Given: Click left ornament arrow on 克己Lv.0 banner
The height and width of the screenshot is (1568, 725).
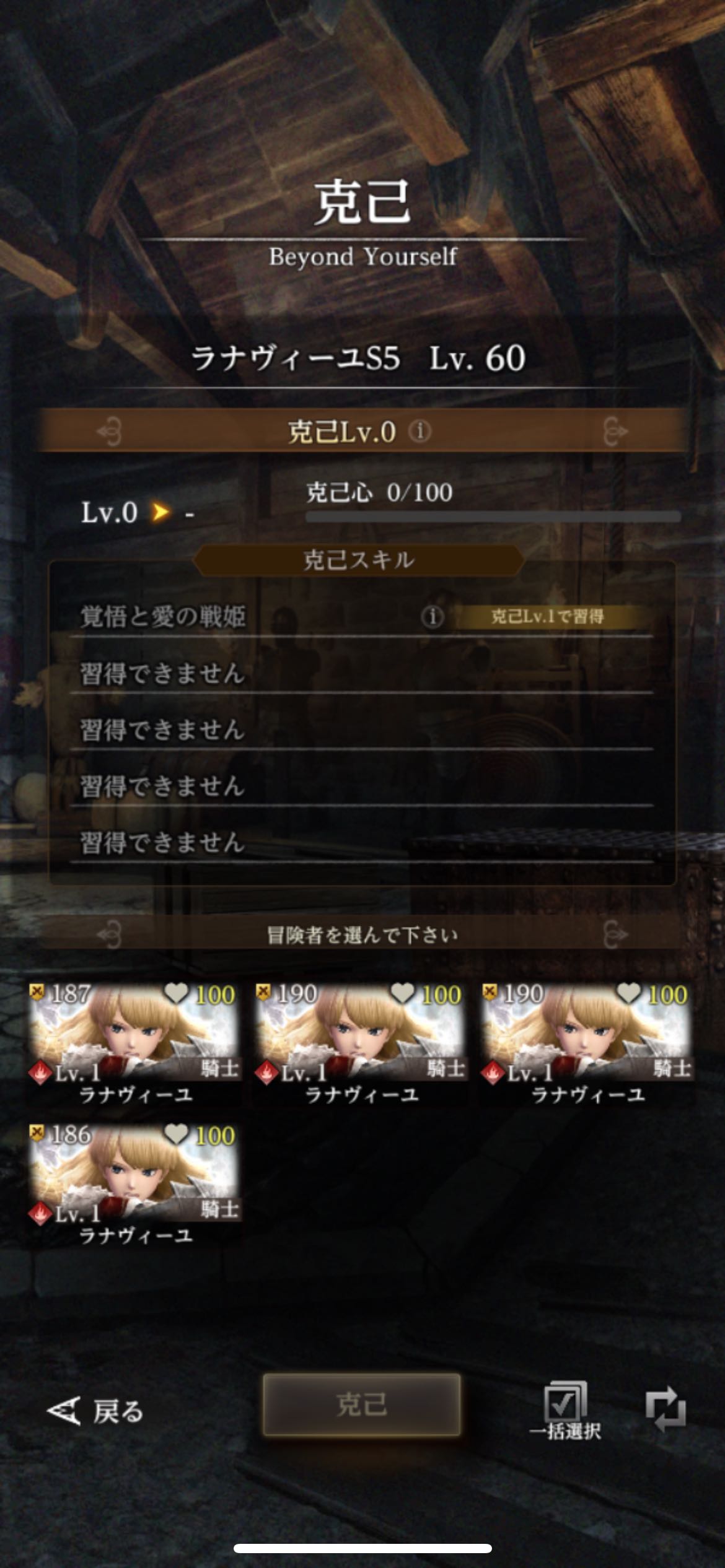Looking at the screenshot, I should (x=110, y=432).
